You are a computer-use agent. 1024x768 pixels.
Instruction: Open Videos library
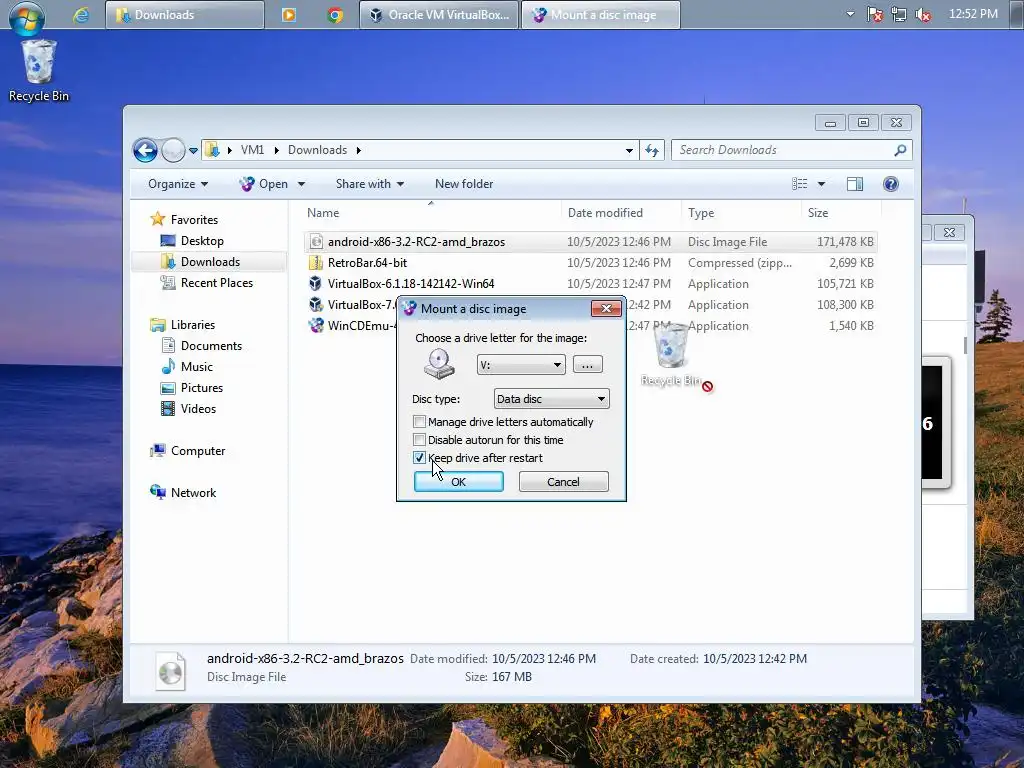coord(198,409)
